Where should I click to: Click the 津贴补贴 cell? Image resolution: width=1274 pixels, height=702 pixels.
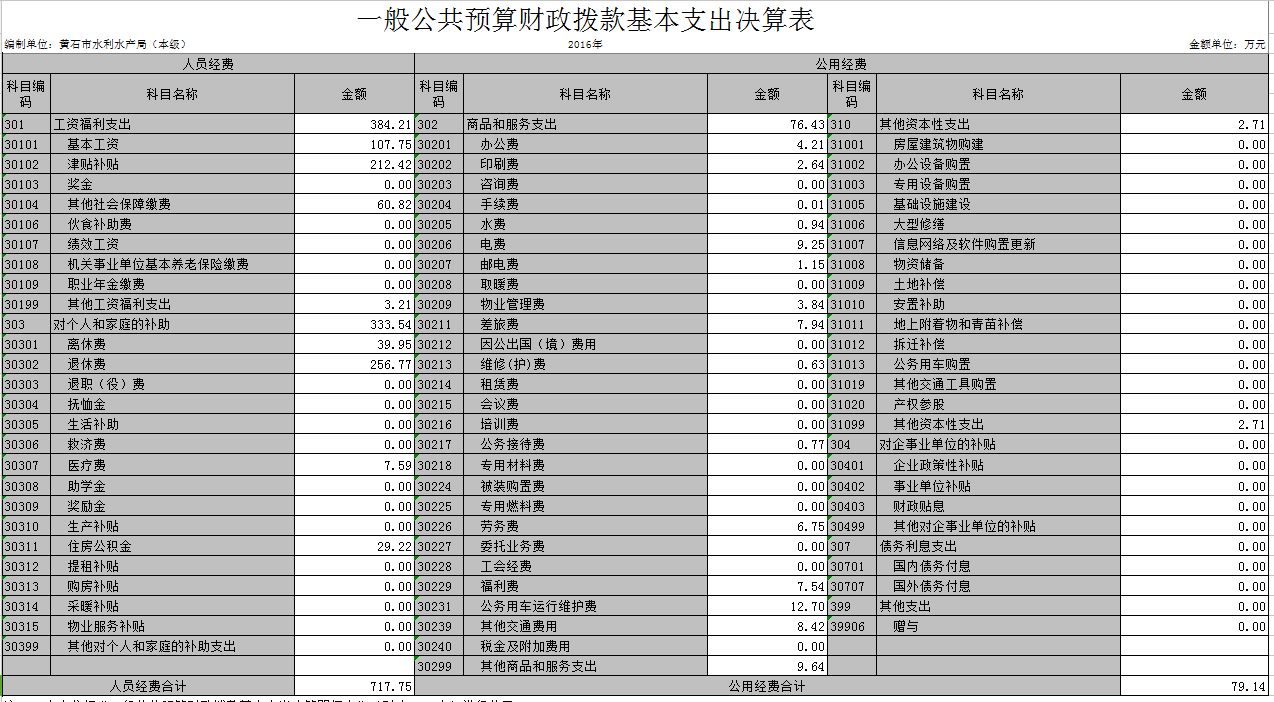point(173,165)
